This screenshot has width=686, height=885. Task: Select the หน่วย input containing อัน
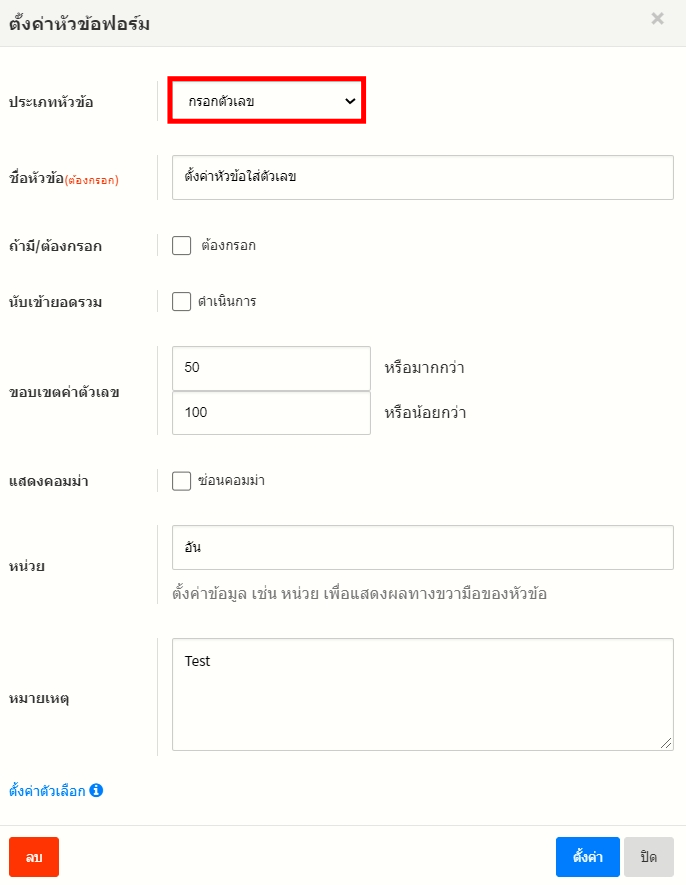click(422, 548)
